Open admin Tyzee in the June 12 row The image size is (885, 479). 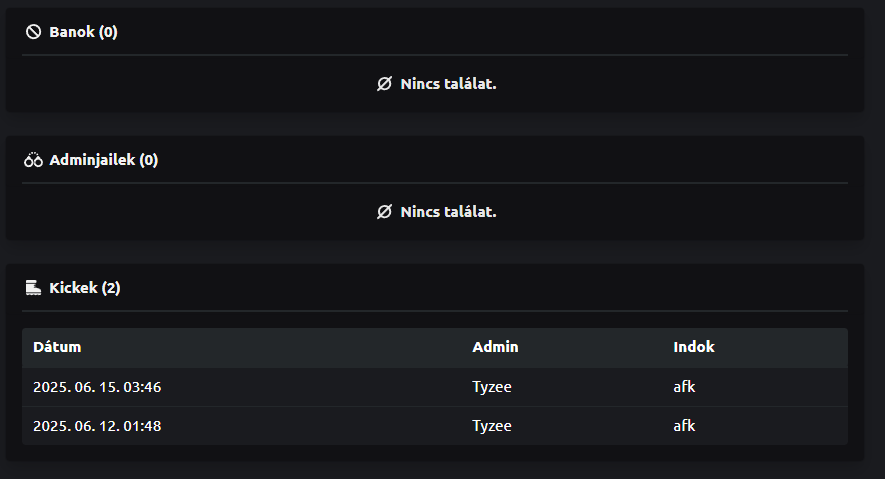pos(492,426)
